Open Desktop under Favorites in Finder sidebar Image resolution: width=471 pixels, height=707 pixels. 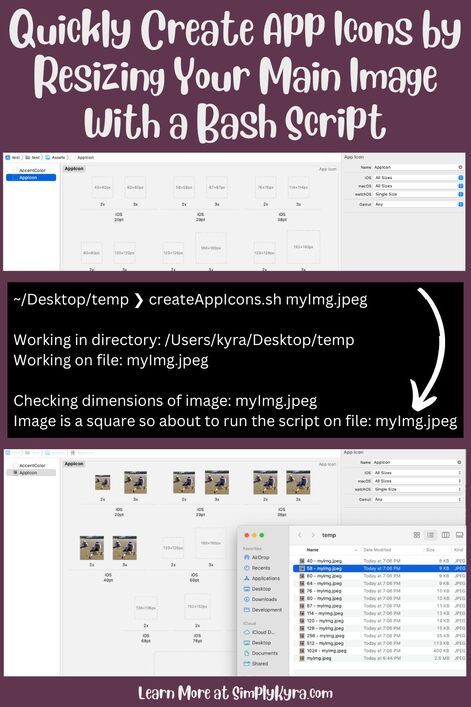[x=257, y=589]
